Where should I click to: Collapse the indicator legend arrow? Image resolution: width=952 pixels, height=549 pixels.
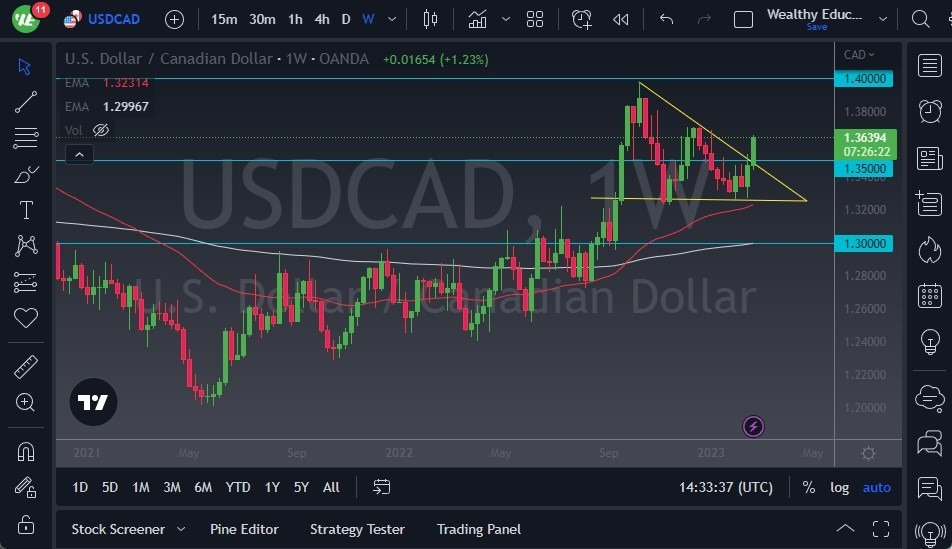click(x=80, y=155)
